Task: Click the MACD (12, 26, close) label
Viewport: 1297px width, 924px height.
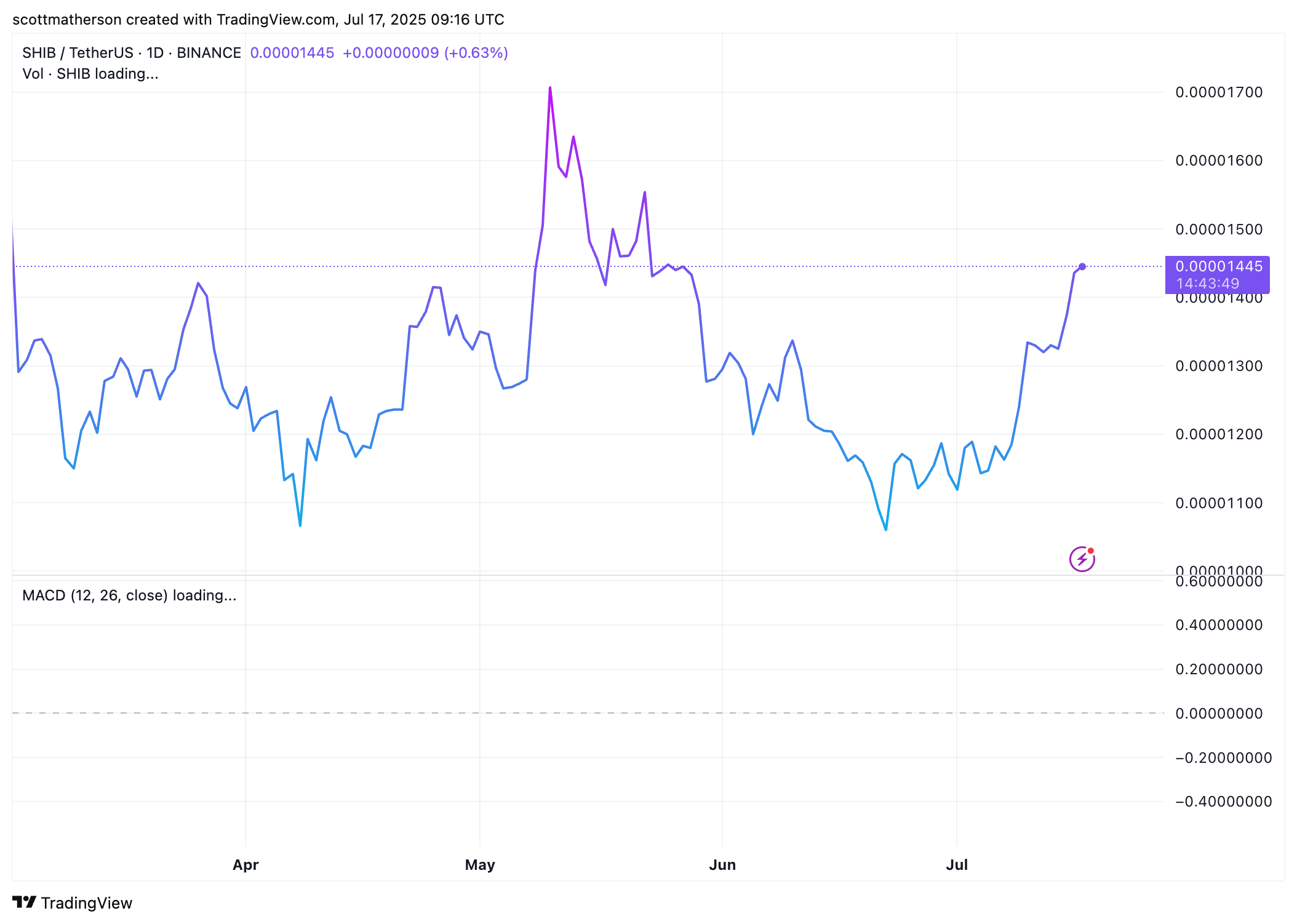Action: (x=129, y=595)
